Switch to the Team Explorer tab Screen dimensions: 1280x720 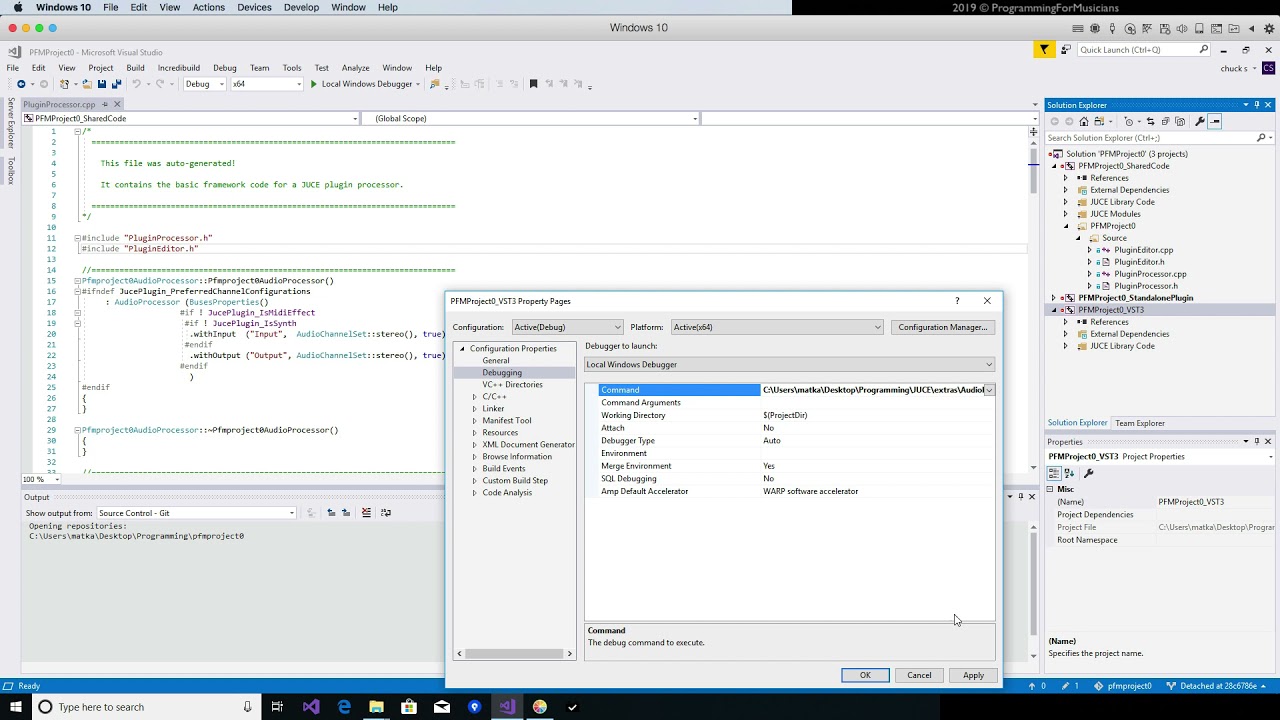click(x=1139, y=423)
